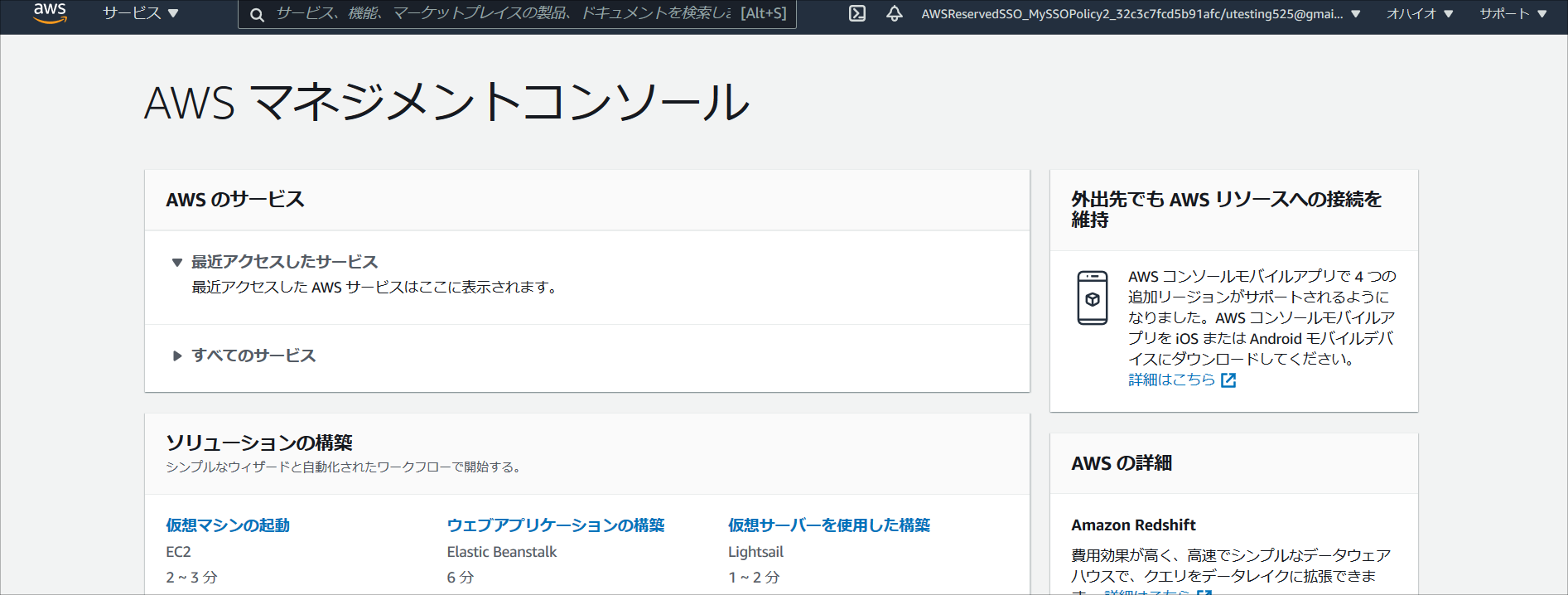Follow the 詳細はこちら mobile app link

pyautogui.click(x=1171, y=380)
